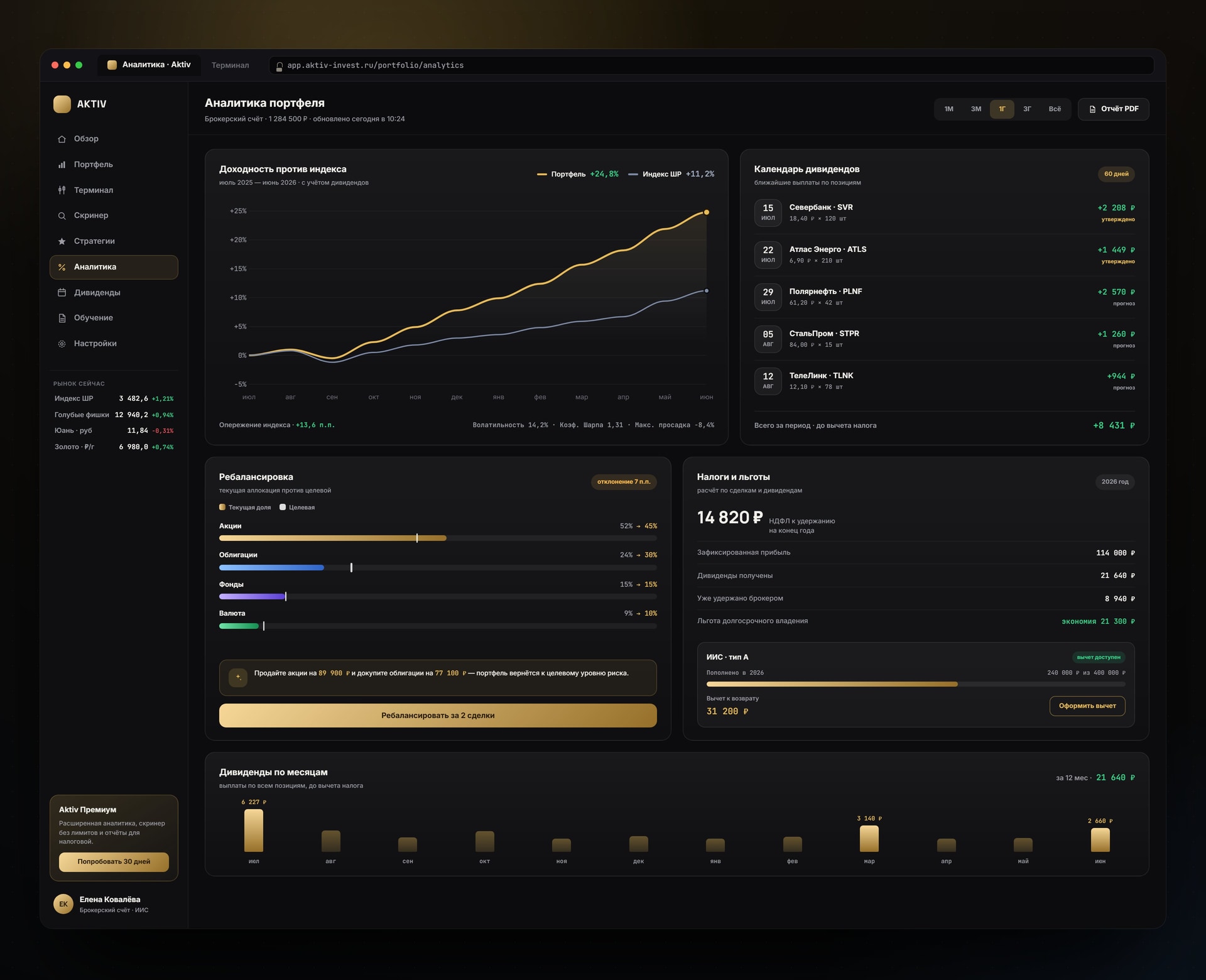Open the Дивиденды calendar icon
This screenshot has height=980, width=1206.
(62, 293)
